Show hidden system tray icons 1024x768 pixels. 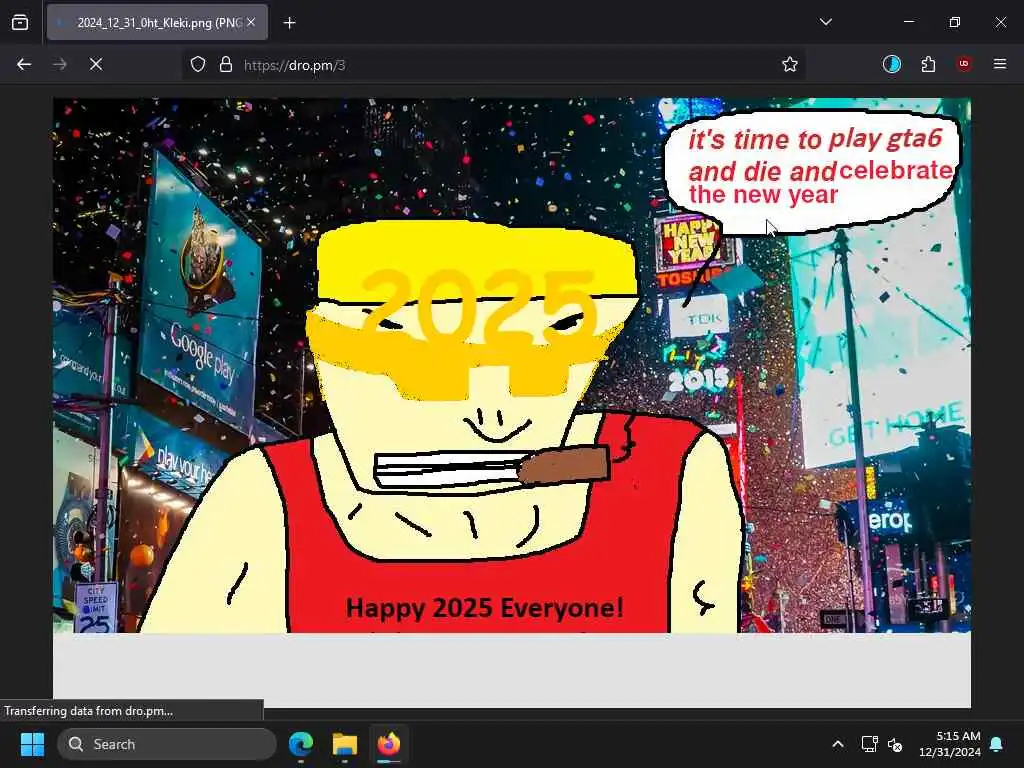click(x=838, y=744)
